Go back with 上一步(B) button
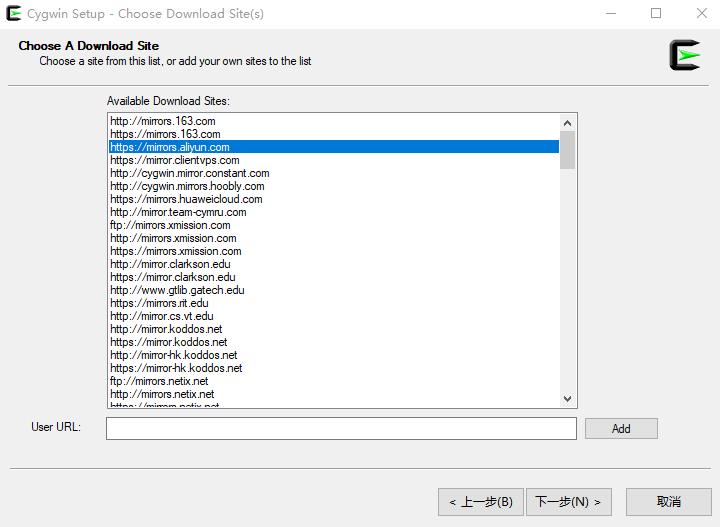This screenshot has height=527, width=720. [481, 502]
